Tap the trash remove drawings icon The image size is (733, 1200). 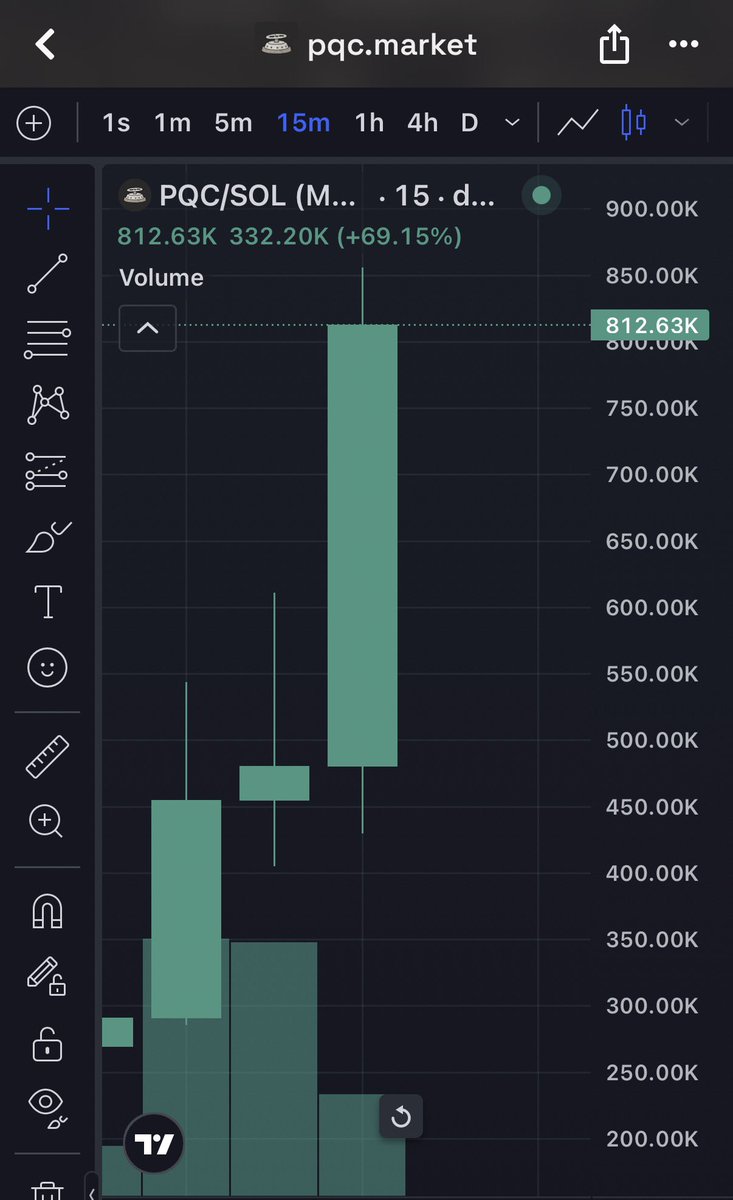tap(48, 1190)
